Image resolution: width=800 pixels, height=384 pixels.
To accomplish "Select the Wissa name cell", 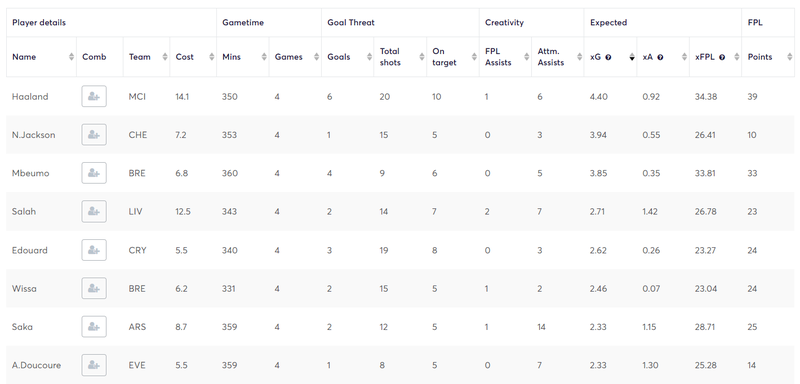I will pyautogui.click(x=24, y=288).
